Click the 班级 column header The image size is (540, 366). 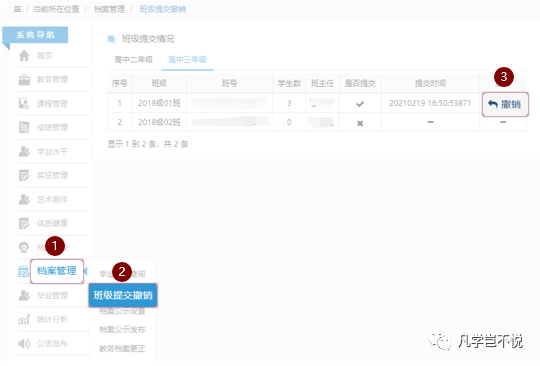[x=159, y=83]
